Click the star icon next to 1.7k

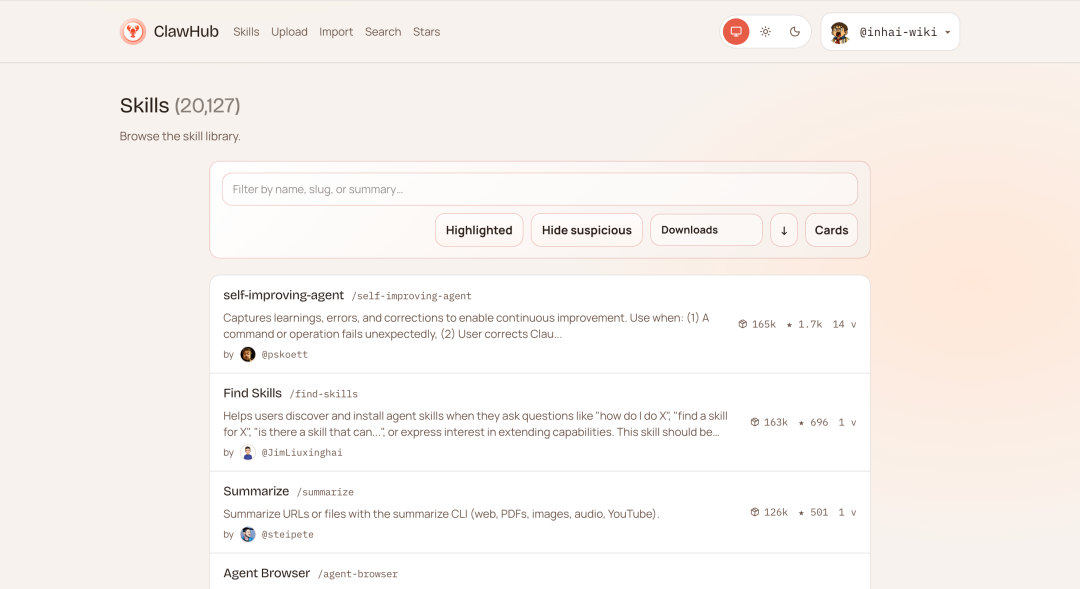point(789,323)
